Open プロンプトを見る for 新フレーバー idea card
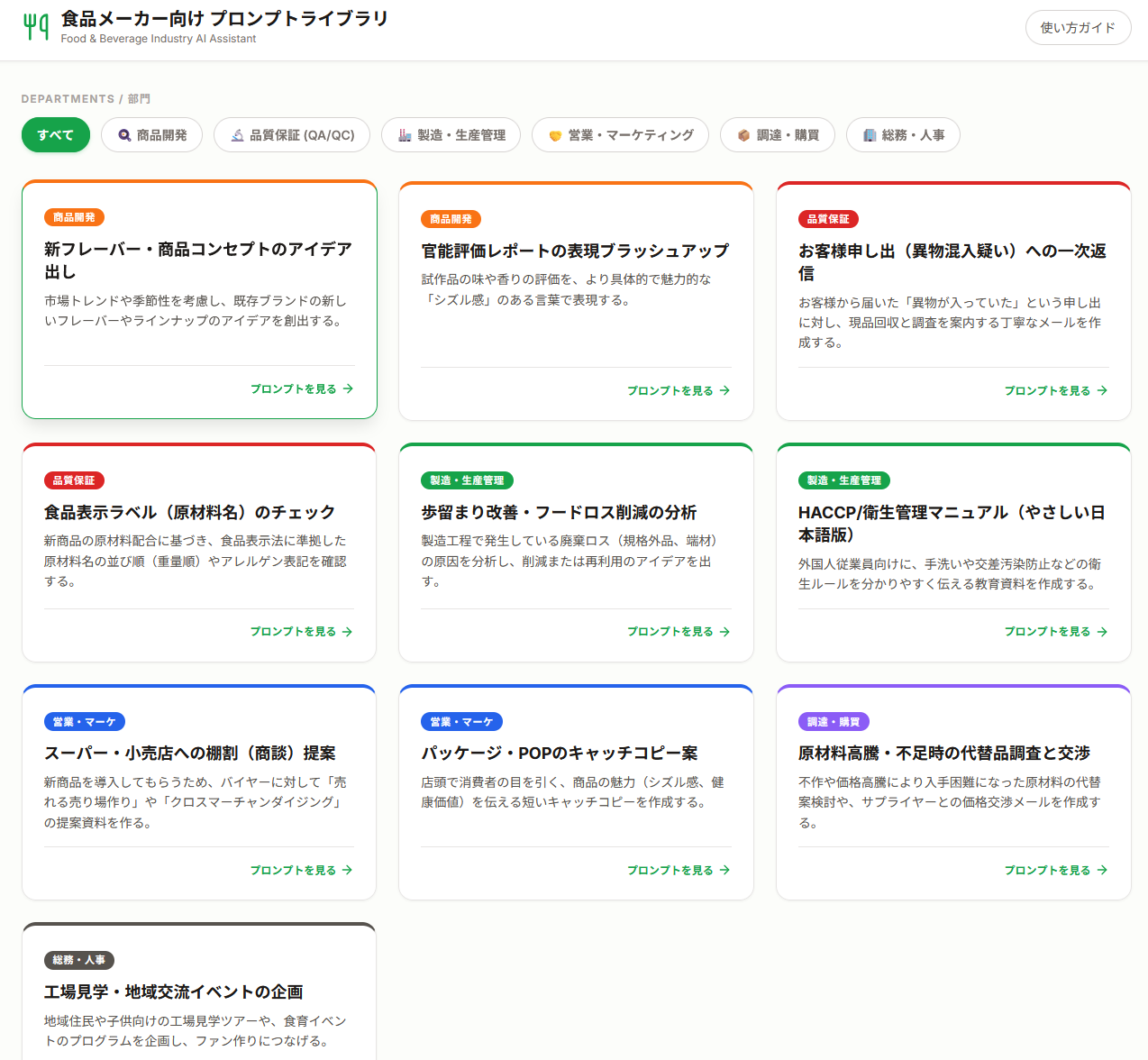1148x1060 pixels. click(x=301, y=388)
